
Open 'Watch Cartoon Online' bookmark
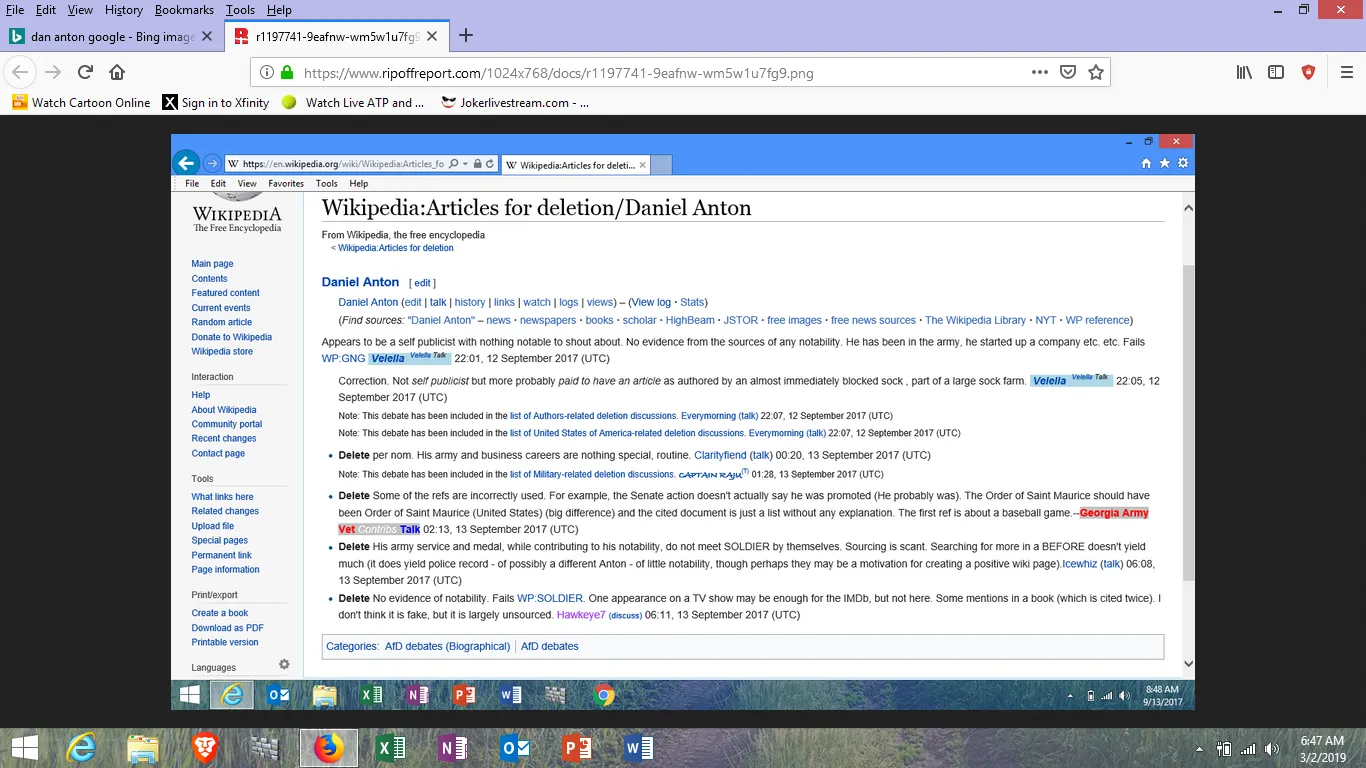(82, 102)
